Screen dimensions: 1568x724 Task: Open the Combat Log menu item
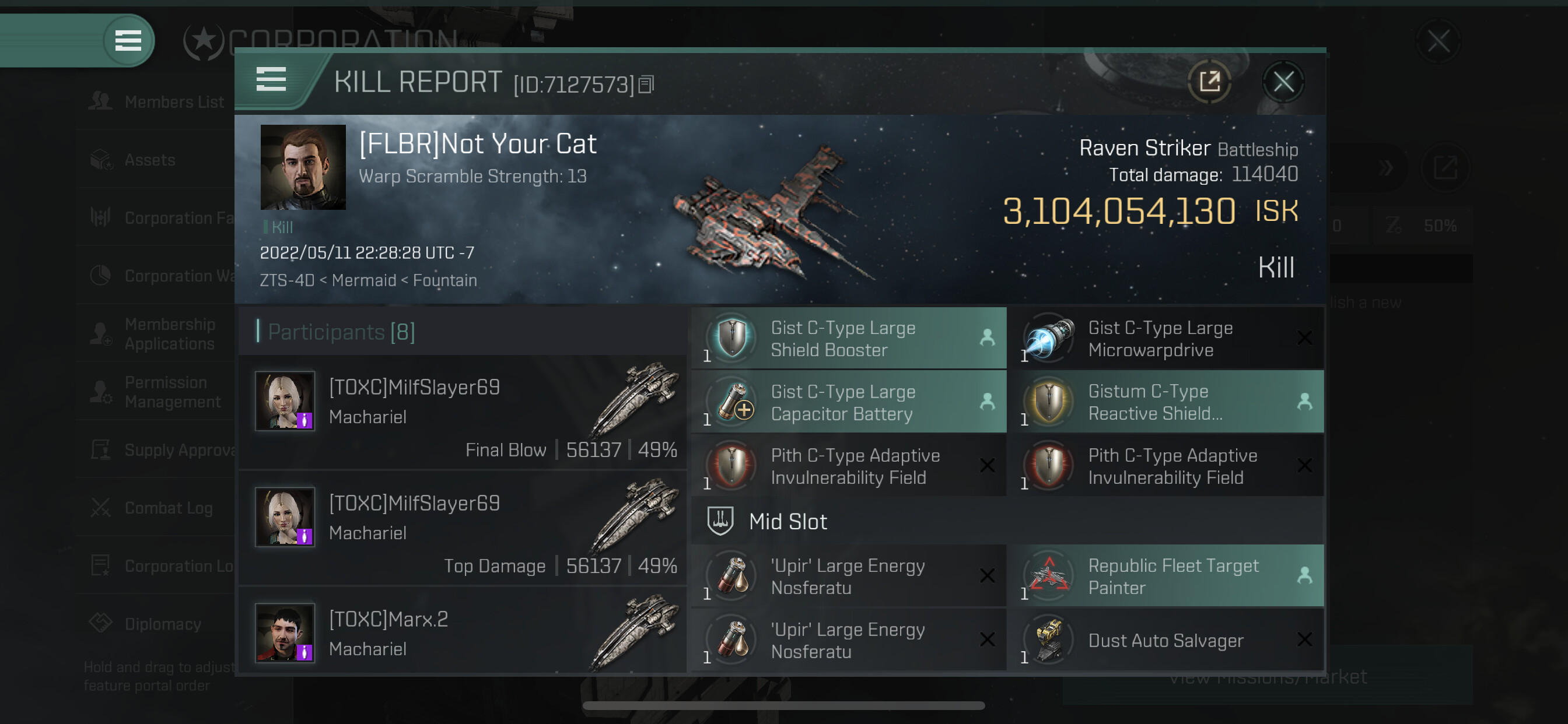[x=168, y=507]
